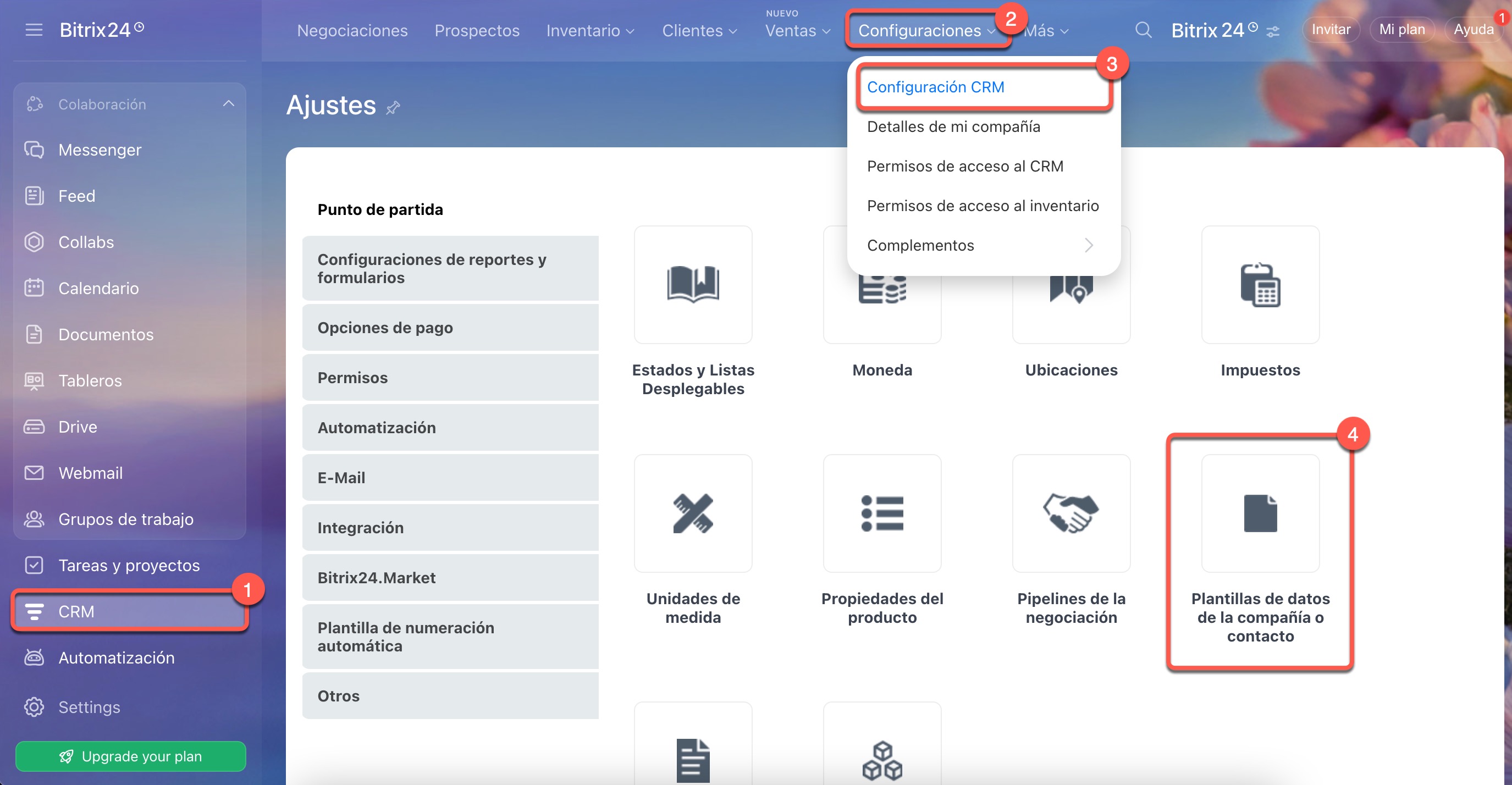
Task: Click the search magnifier icon
Action: 1143,30
